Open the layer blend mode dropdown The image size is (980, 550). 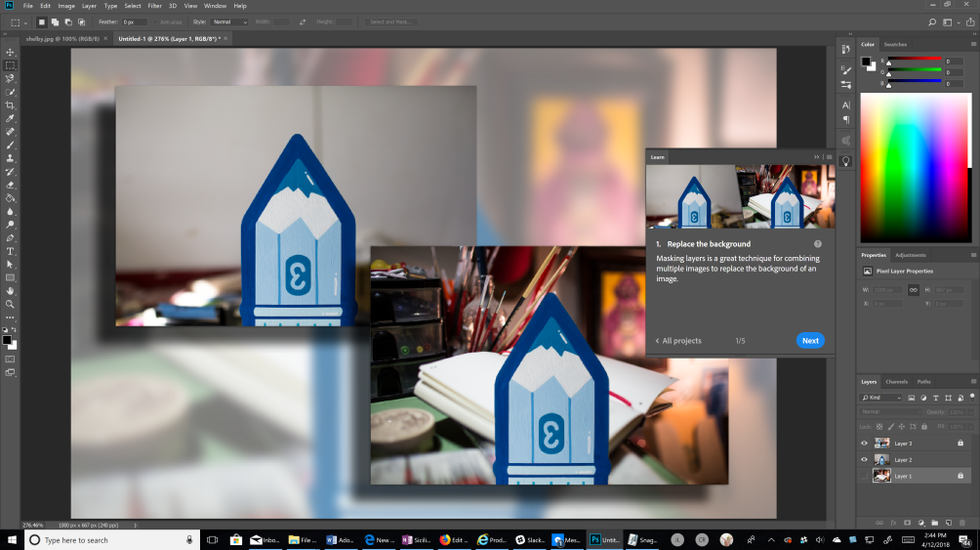[x=891, y=412]
